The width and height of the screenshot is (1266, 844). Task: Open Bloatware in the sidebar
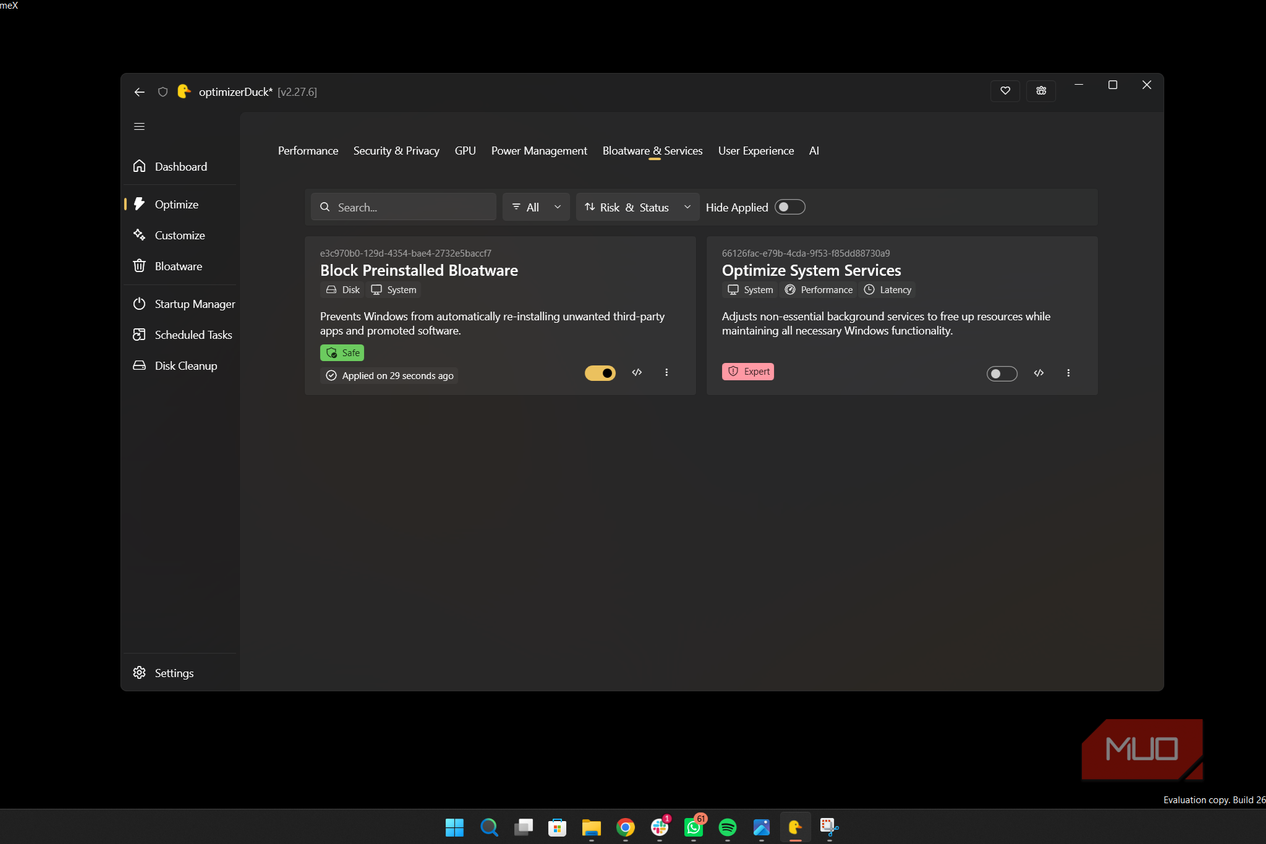click(x=180, y=266)
